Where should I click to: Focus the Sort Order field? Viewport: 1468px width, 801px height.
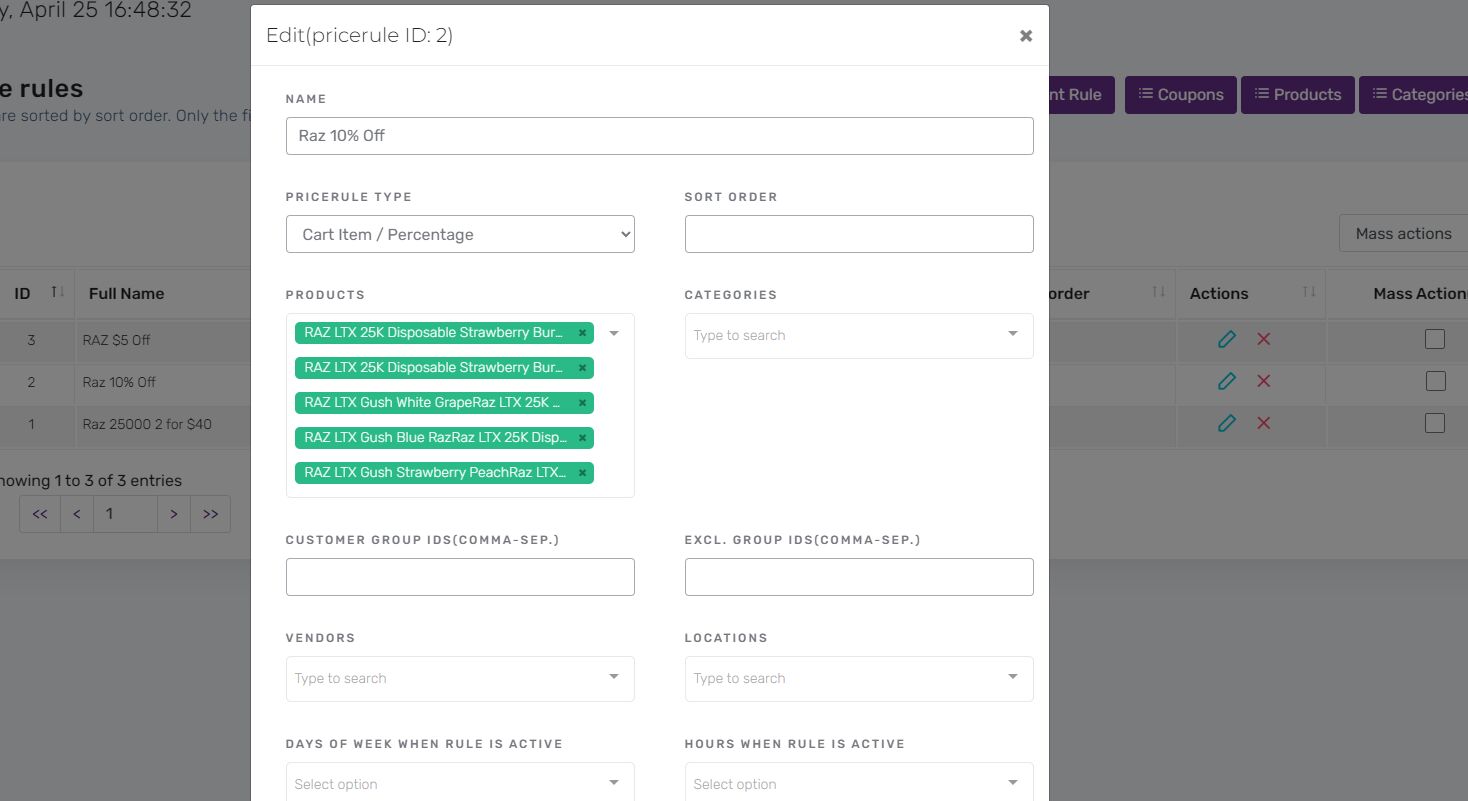(x=859, y=234)
